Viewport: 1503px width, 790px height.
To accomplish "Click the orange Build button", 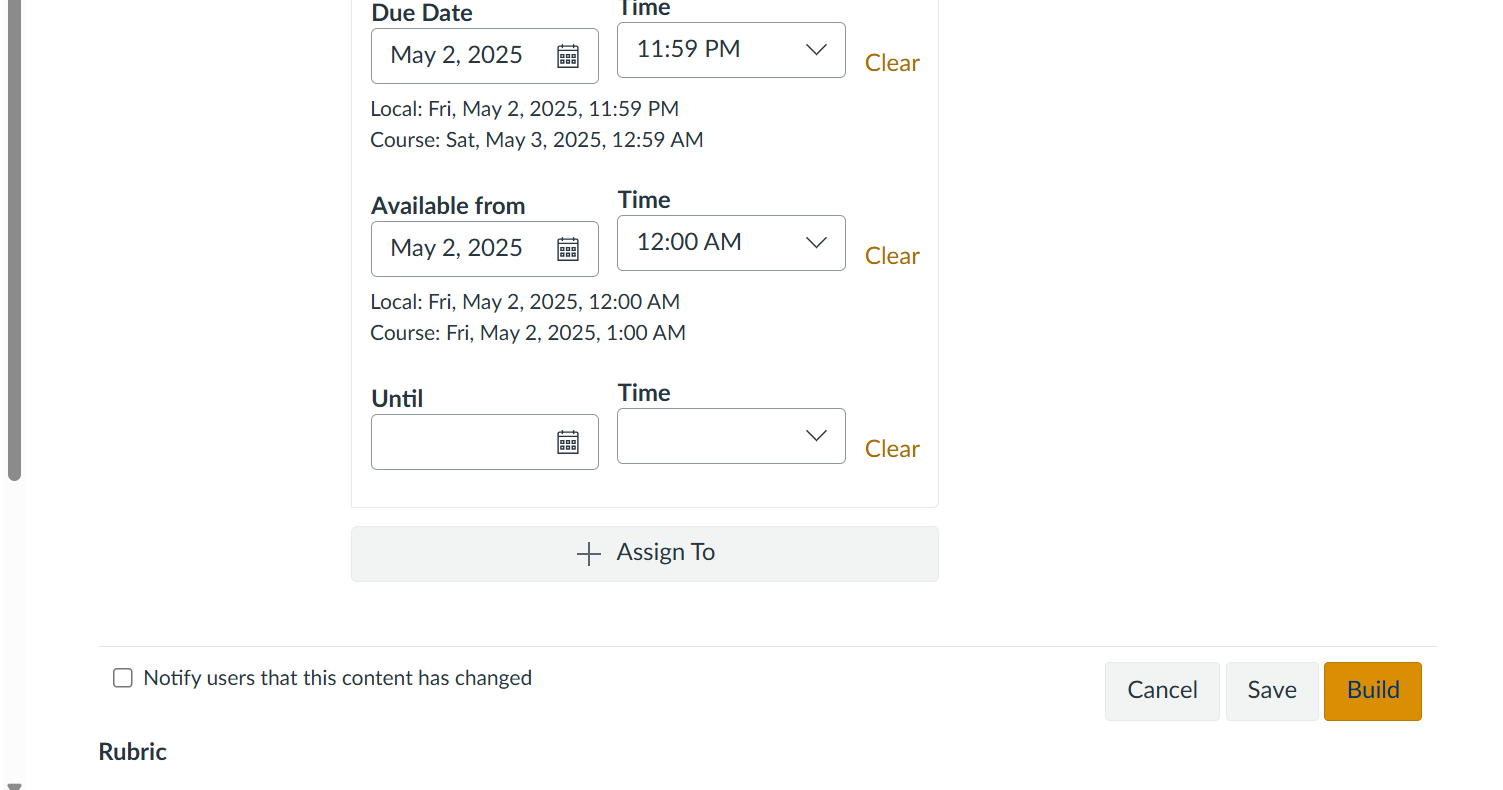I will coord(1373,690).
